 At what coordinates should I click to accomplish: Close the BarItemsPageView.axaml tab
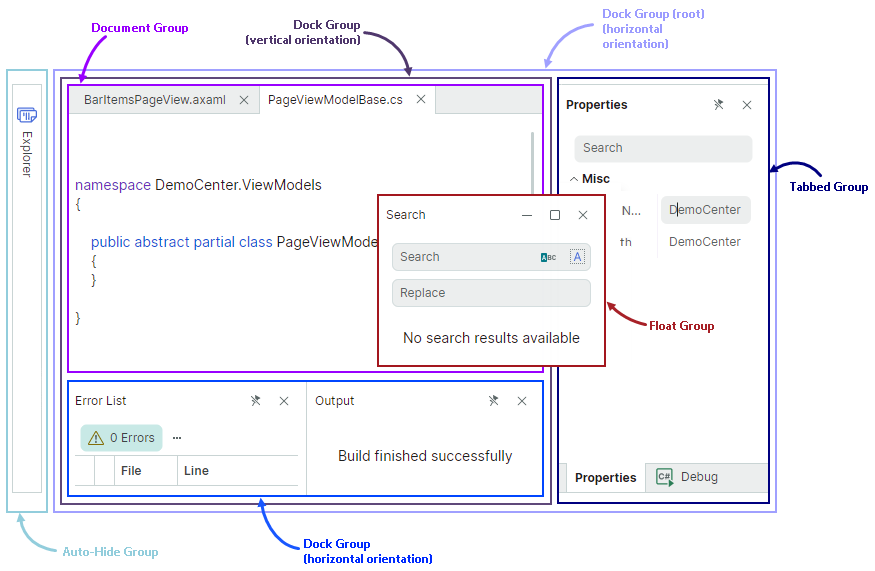pyautogui.click(x=244, y=100)
